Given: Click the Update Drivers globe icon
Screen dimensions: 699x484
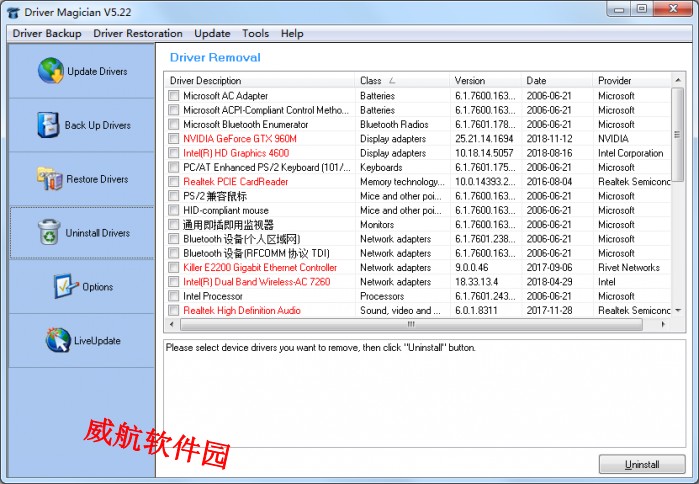Looking at the screenshot, I should pyautogui.click(x=51, y=70).
